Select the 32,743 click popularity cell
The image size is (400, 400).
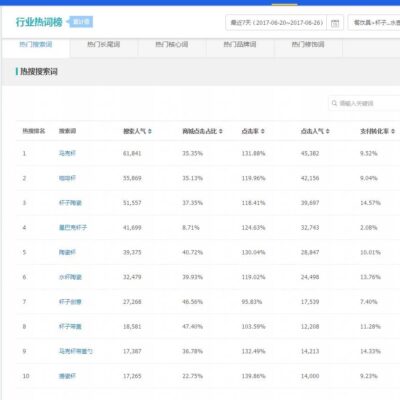click(310, 228)
